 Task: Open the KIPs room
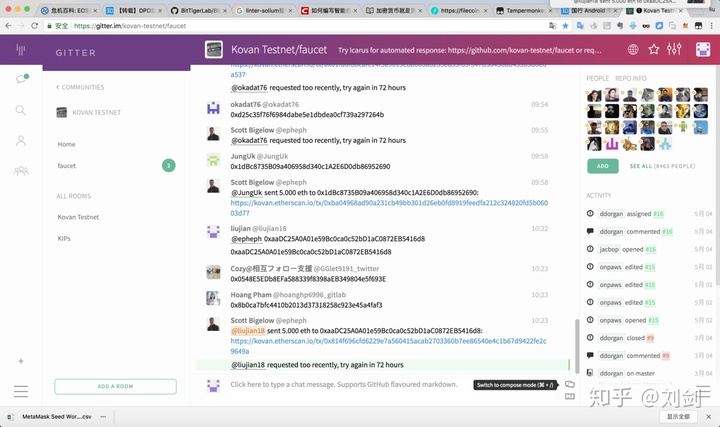[x=64, y=239]
